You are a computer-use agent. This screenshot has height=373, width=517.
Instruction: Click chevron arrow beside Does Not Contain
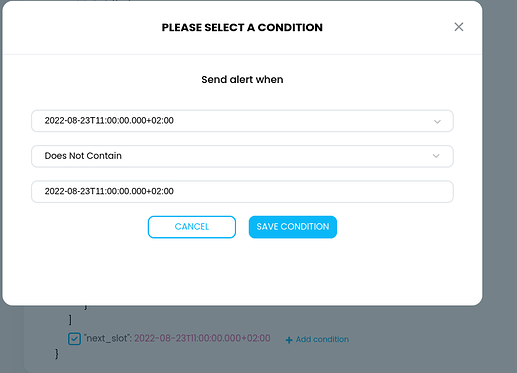pyautogui.click(x=436, y=156)
